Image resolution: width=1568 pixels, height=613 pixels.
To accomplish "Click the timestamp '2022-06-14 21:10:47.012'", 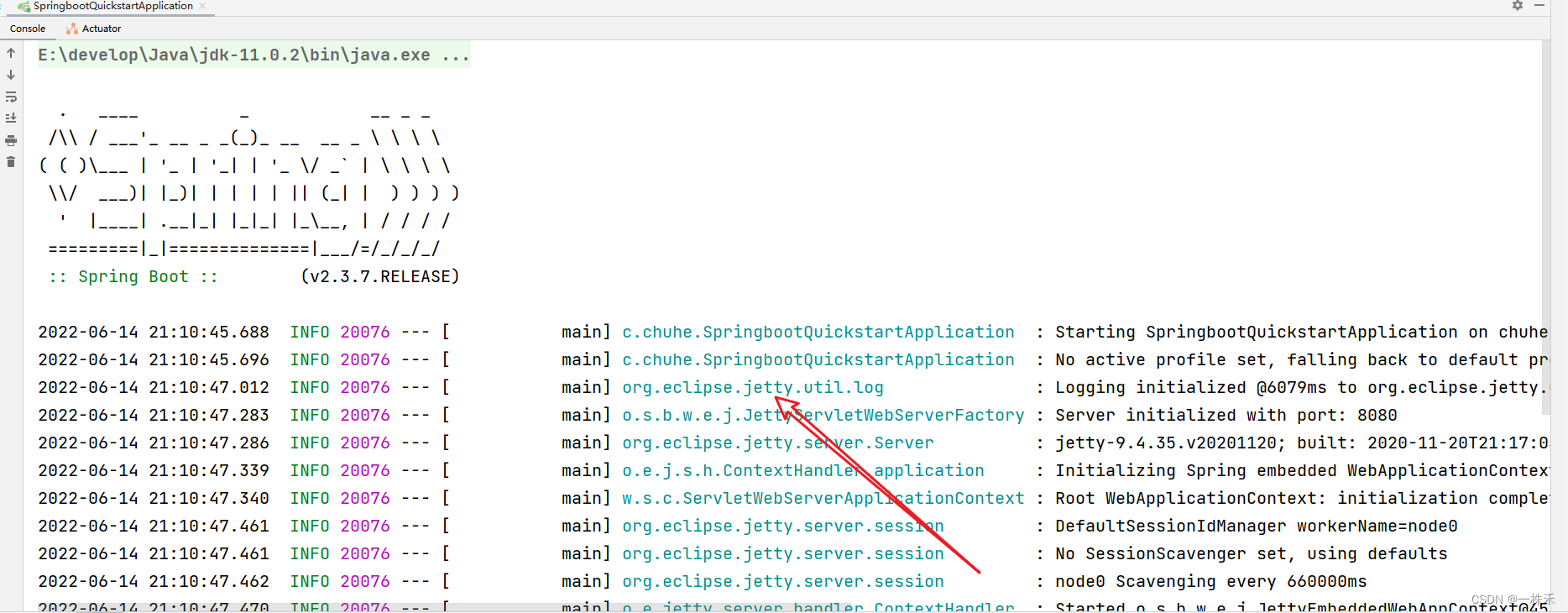I will [x=154, y=387].
